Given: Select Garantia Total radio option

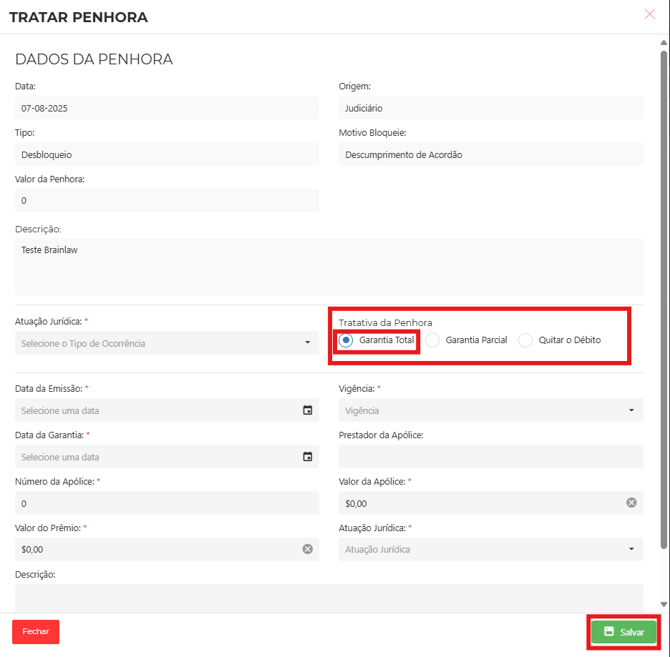Looking at the screenshot, I should [346, 340].
